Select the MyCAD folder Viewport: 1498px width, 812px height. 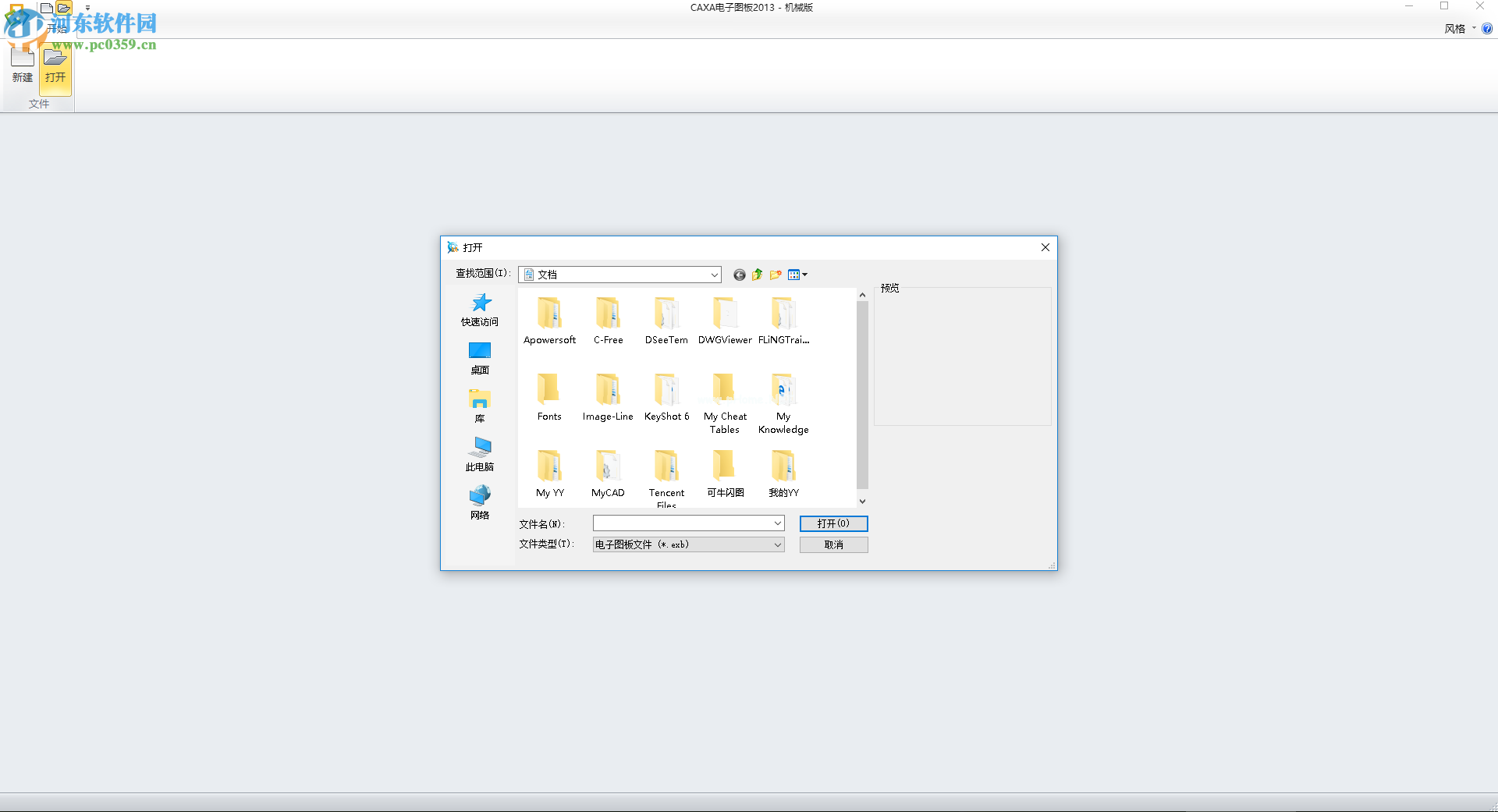(608, 473)
